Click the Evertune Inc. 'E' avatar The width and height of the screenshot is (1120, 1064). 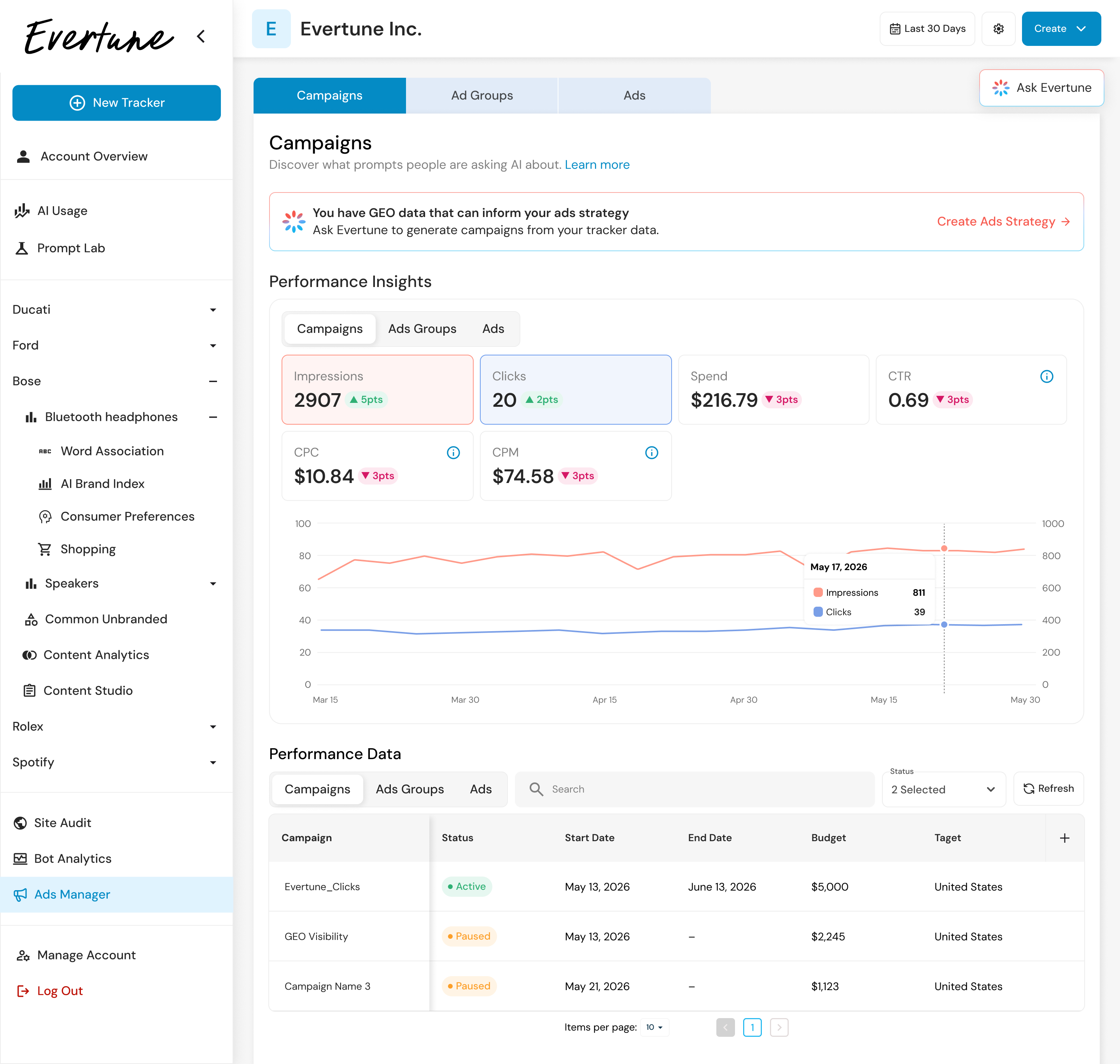(271, 28)
